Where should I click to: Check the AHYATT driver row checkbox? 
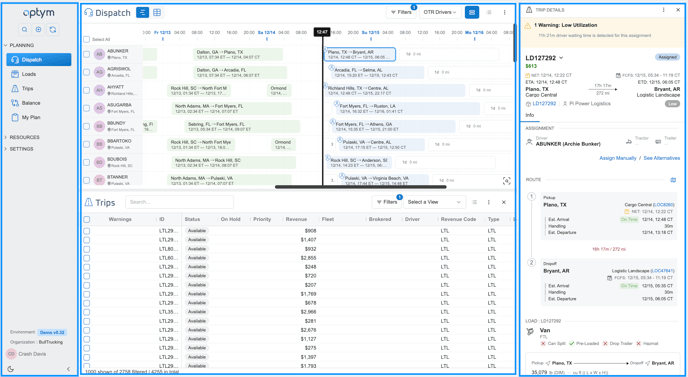(87, 90)
